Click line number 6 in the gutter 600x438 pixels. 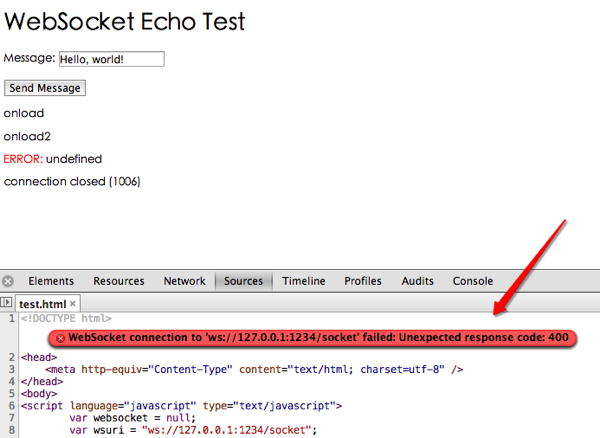11,405
